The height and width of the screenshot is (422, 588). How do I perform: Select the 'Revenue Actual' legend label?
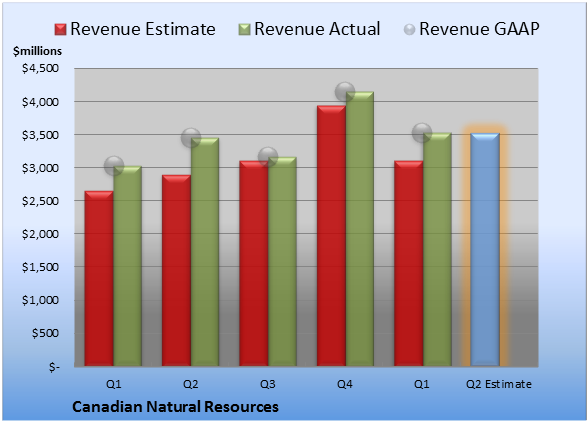point(317,29)
